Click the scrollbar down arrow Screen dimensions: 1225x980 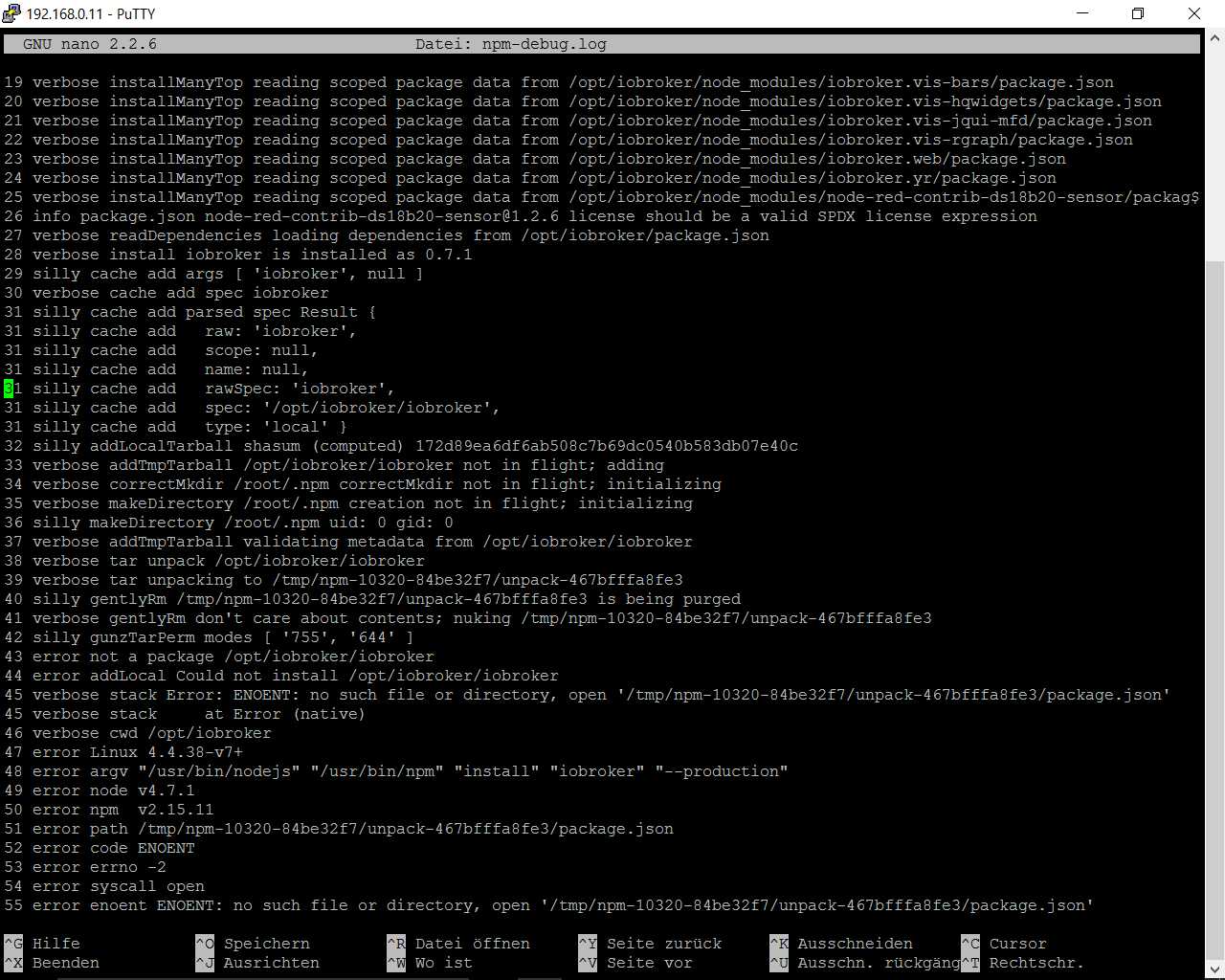tap(1214, 969)
